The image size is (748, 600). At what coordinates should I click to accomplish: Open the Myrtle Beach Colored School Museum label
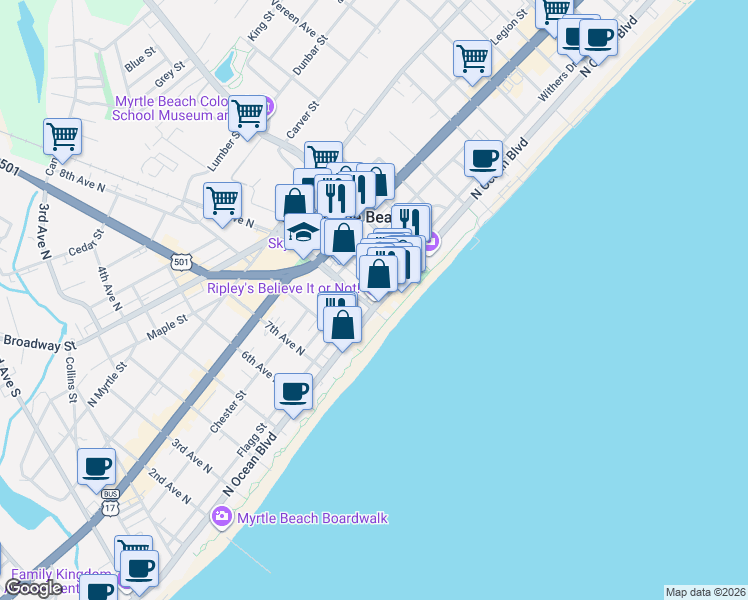[x=171, y=108]
